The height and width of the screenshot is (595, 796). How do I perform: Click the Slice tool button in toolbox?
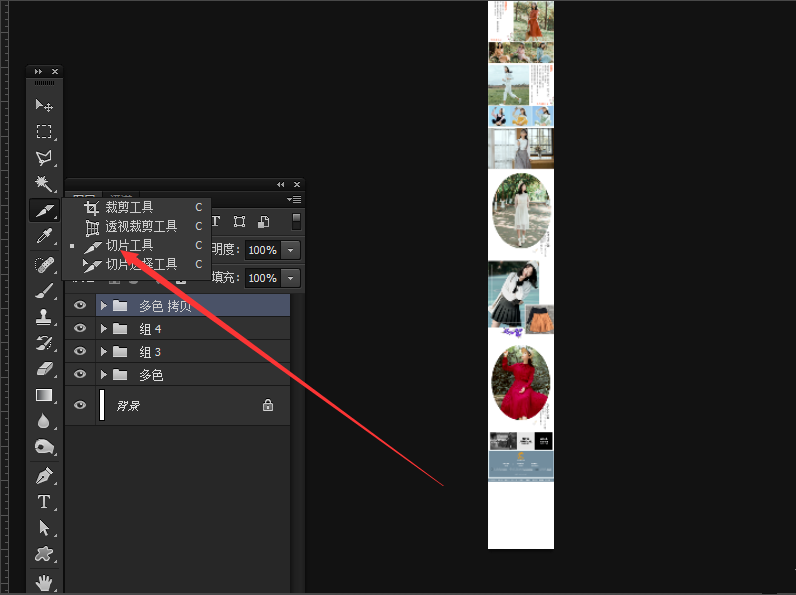tap(44, 210)
